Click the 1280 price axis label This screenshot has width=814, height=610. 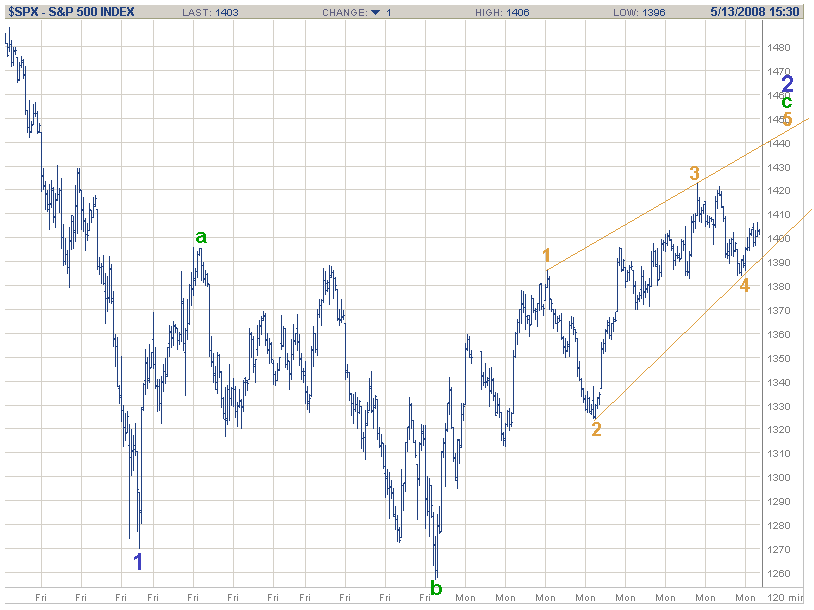click(x=779, y=526)
